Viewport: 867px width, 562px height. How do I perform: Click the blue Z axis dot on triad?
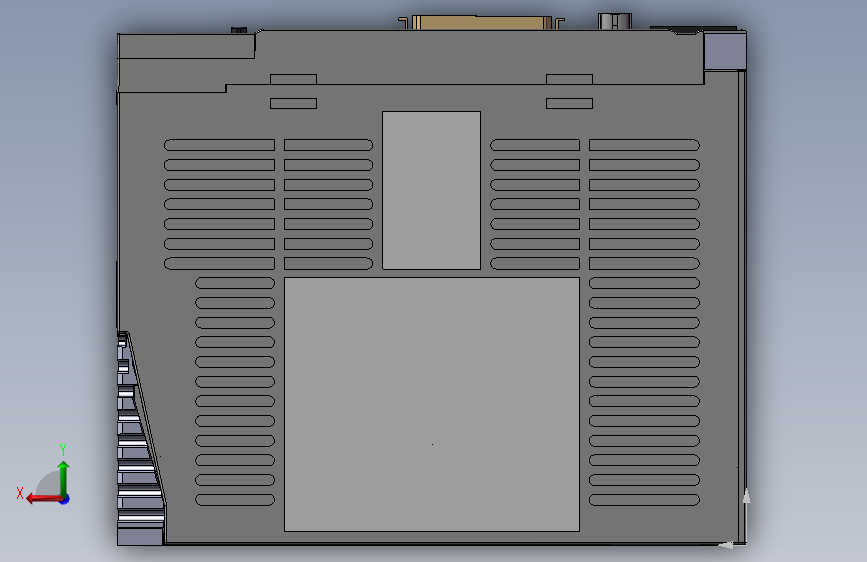tap(65, 499)
